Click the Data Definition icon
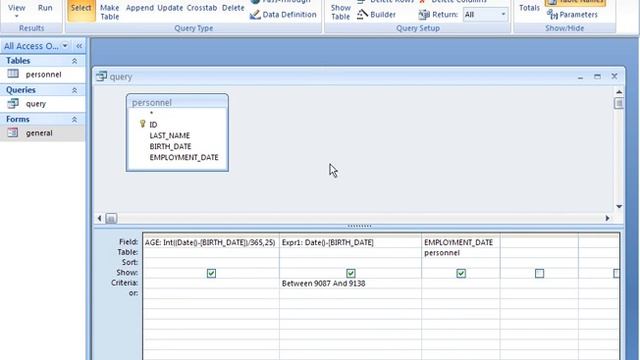The width and height of the screenshot is (640, 360). 255,15
